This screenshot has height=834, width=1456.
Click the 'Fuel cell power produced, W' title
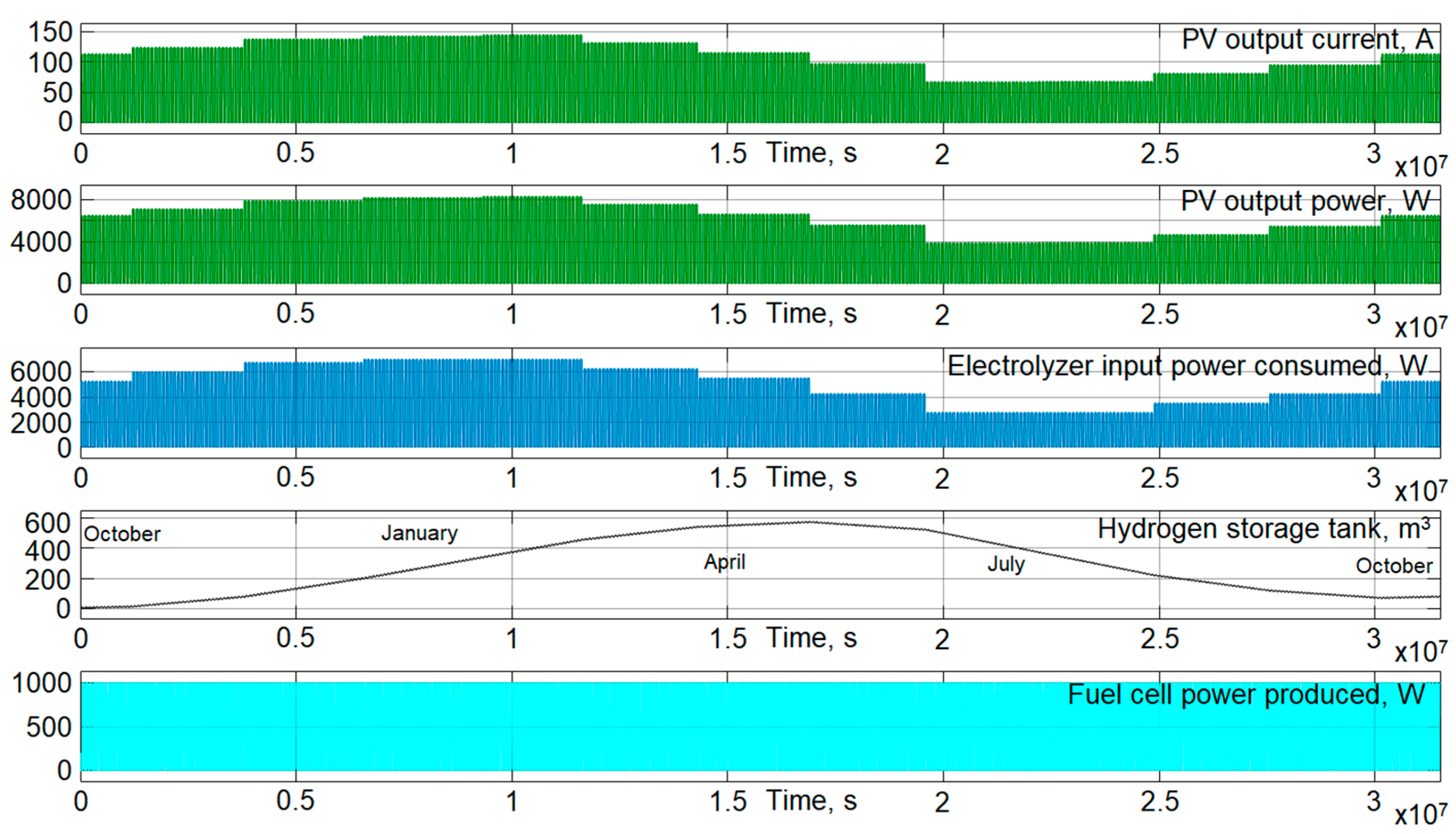1246,695
